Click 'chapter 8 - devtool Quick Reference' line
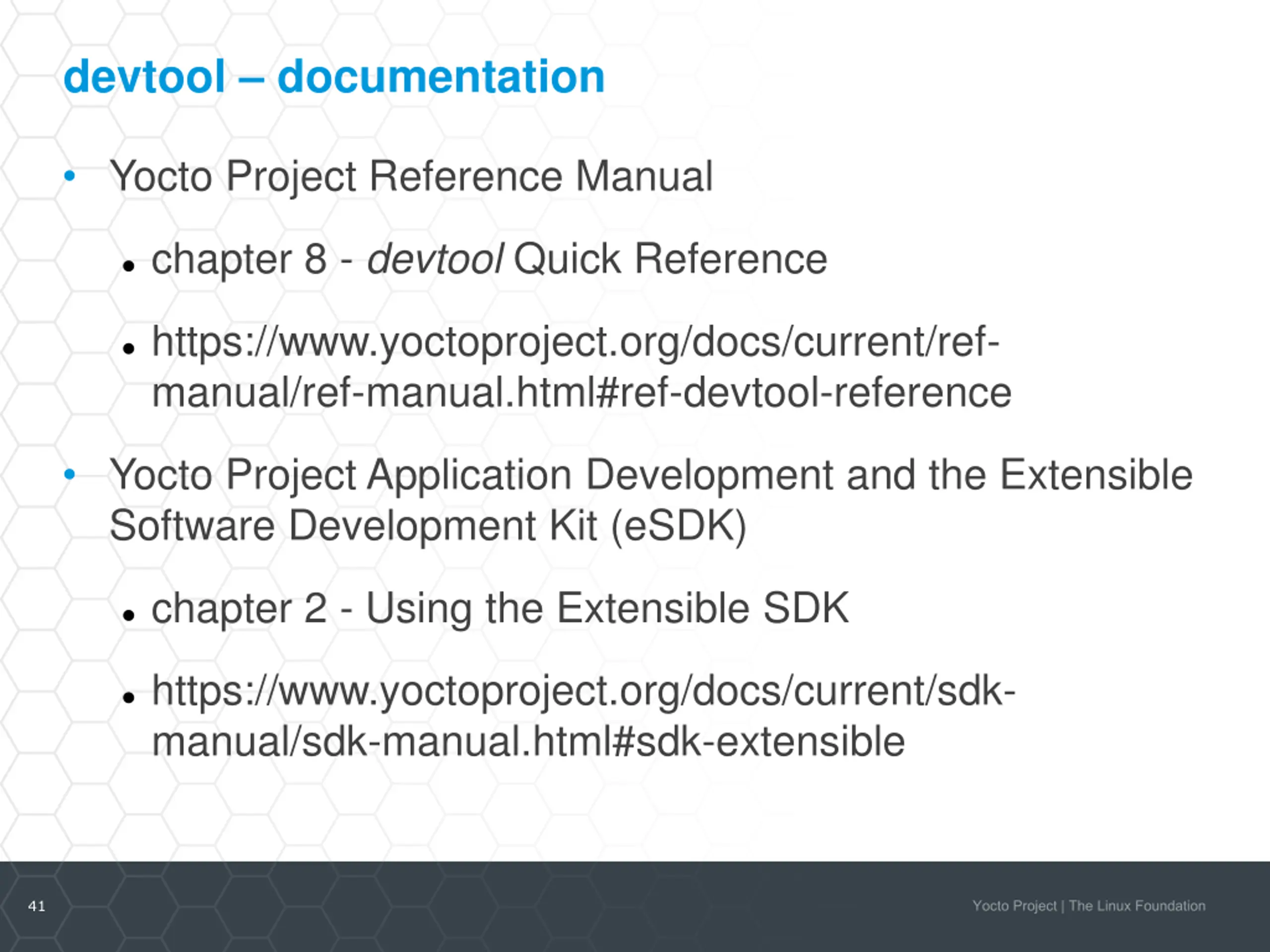1270x952 pixels. (489, 259)
